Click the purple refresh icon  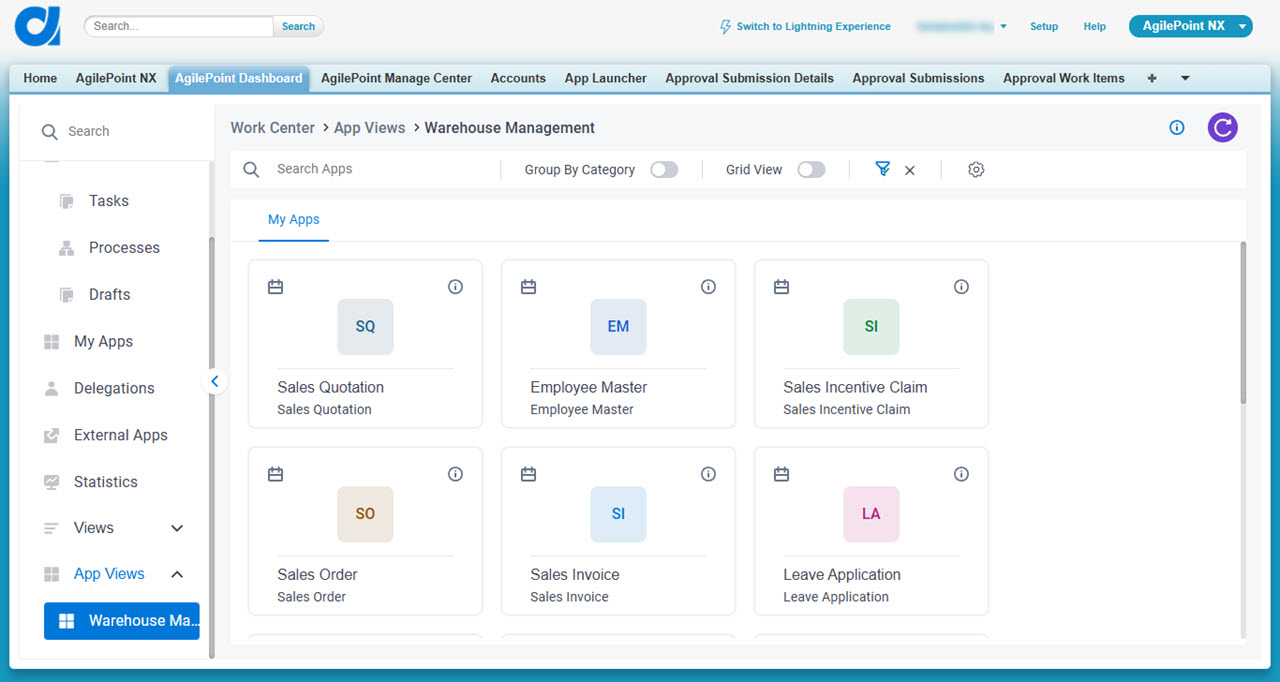(x=1222, y=127)
